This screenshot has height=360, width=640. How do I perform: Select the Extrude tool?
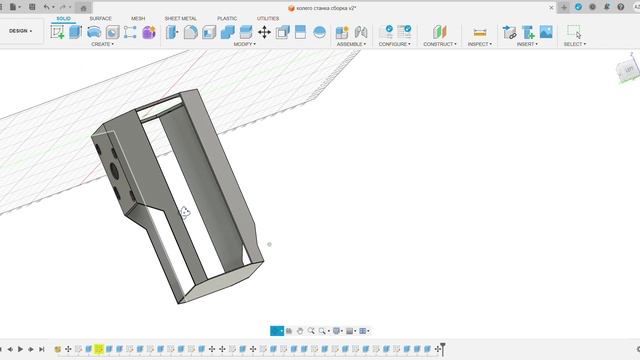click(76, 32)
